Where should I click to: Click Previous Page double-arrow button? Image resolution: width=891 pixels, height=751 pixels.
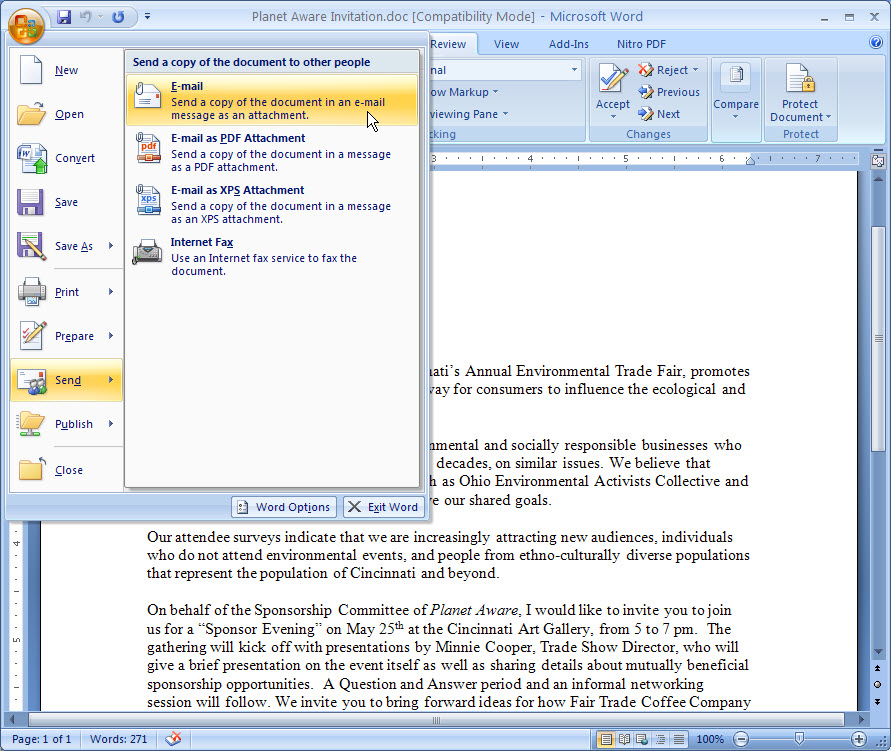(x=878, y=668)
